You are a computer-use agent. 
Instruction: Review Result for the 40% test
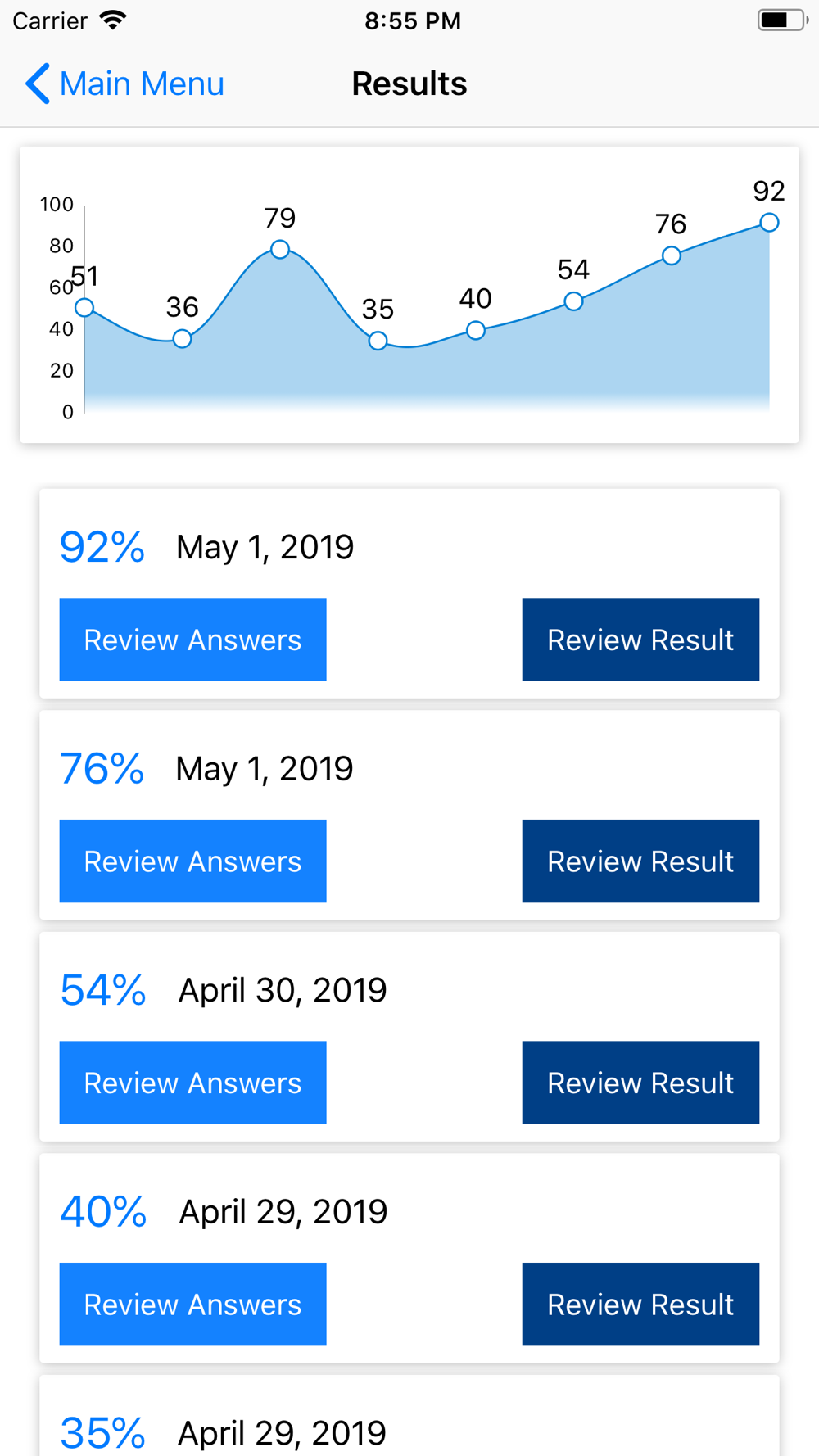[640, 1304]
